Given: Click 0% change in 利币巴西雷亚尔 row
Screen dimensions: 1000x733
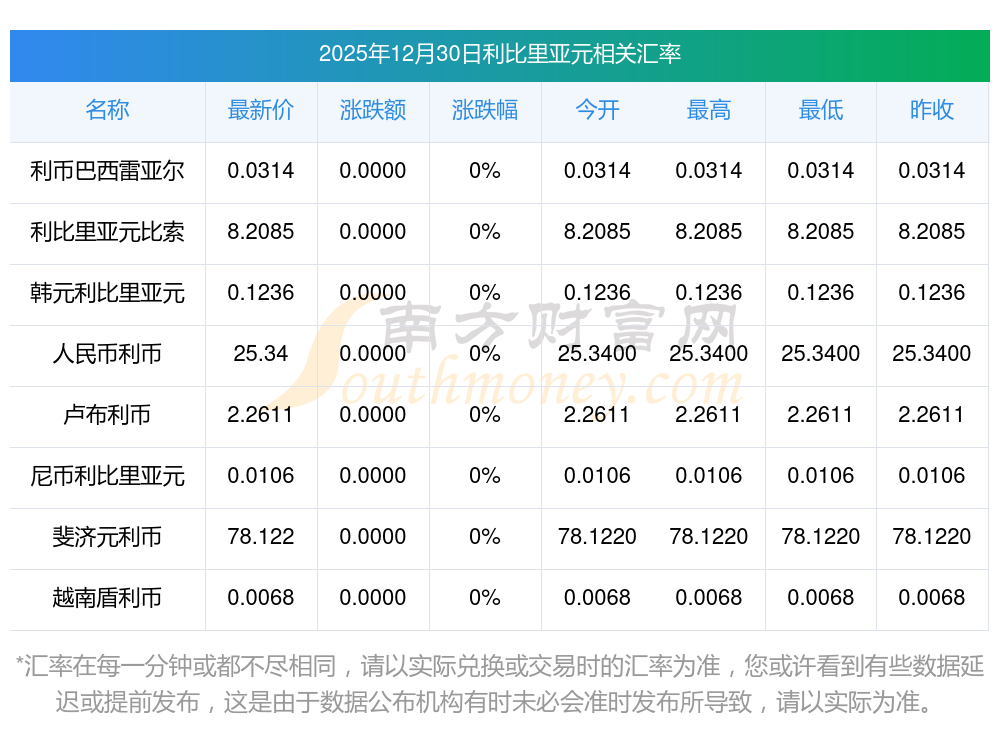Looking at the screenshot, I should (485, 171).
